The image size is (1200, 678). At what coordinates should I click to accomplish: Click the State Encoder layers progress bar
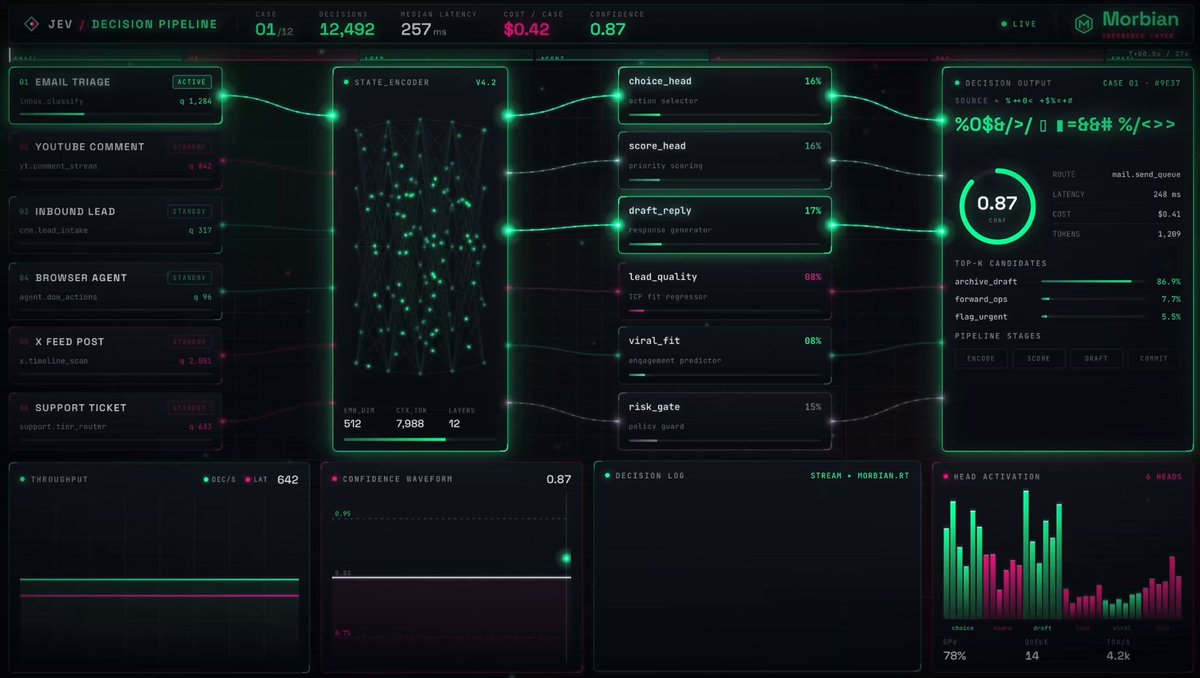pyautogui.click(x=420, y=439)
